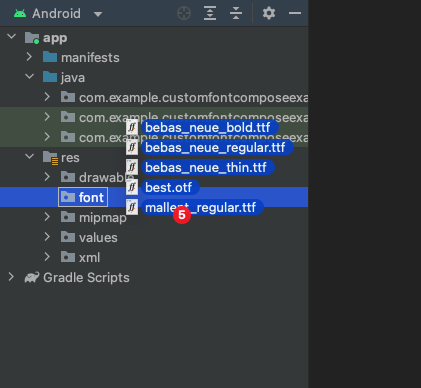Collapse the java folder
The width and height of the screenshot is (421, 388).
(30, 77)
